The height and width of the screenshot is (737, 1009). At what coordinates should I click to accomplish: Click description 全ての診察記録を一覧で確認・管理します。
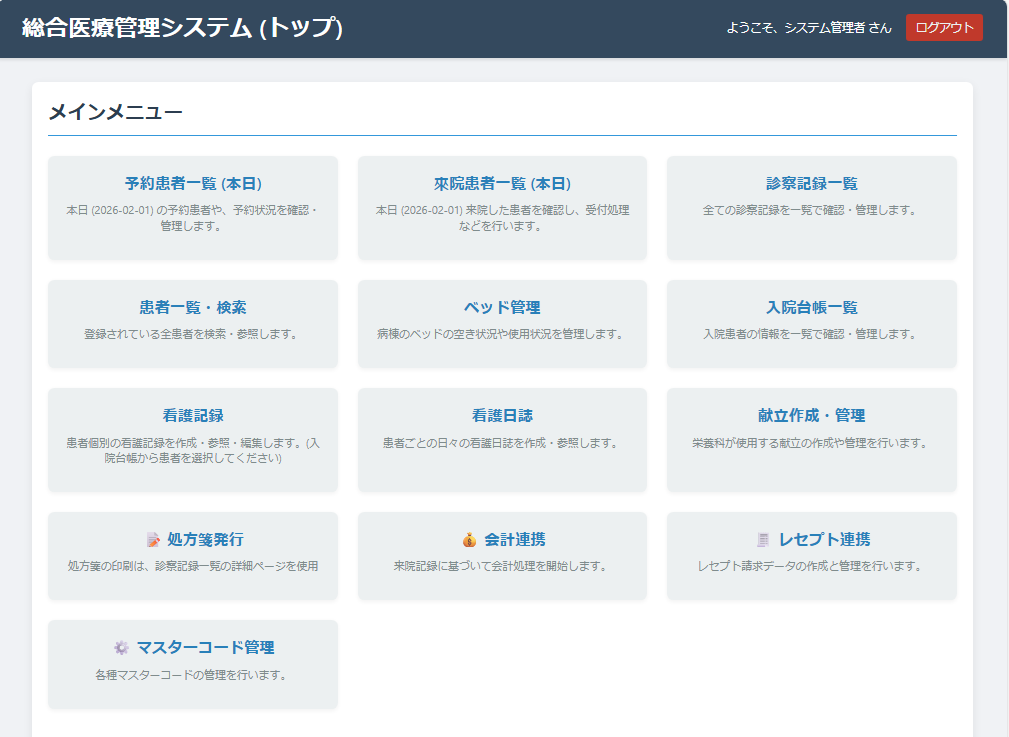tap(811, 210)
